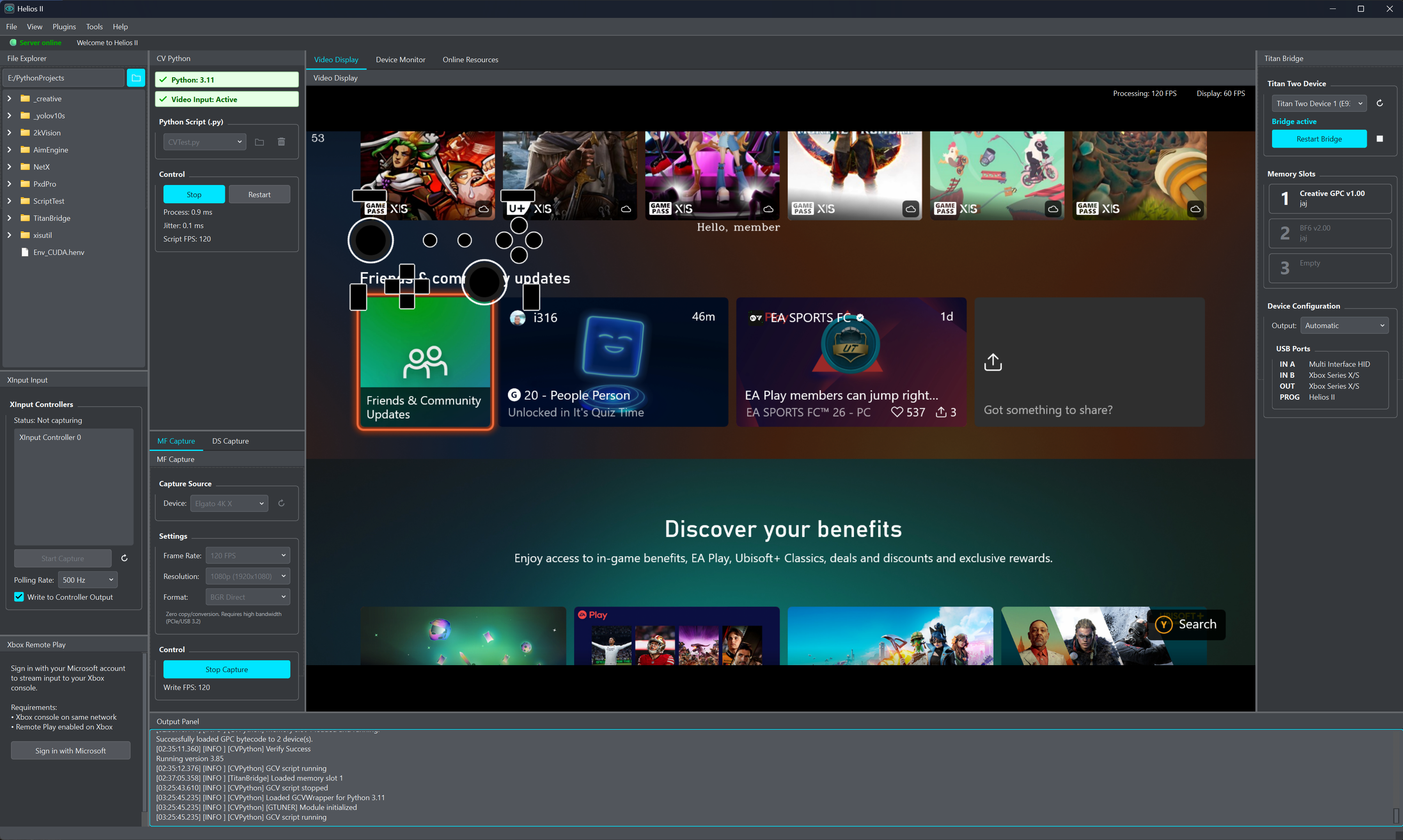
Task: Click the E:/PythonProjects path field
Action: (x=63, y=78)
